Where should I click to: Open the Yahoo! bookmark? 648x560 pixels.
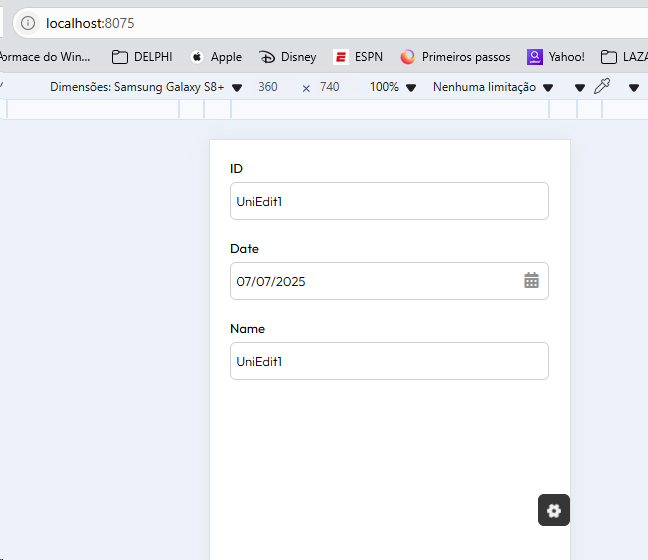tap(556, 57)
